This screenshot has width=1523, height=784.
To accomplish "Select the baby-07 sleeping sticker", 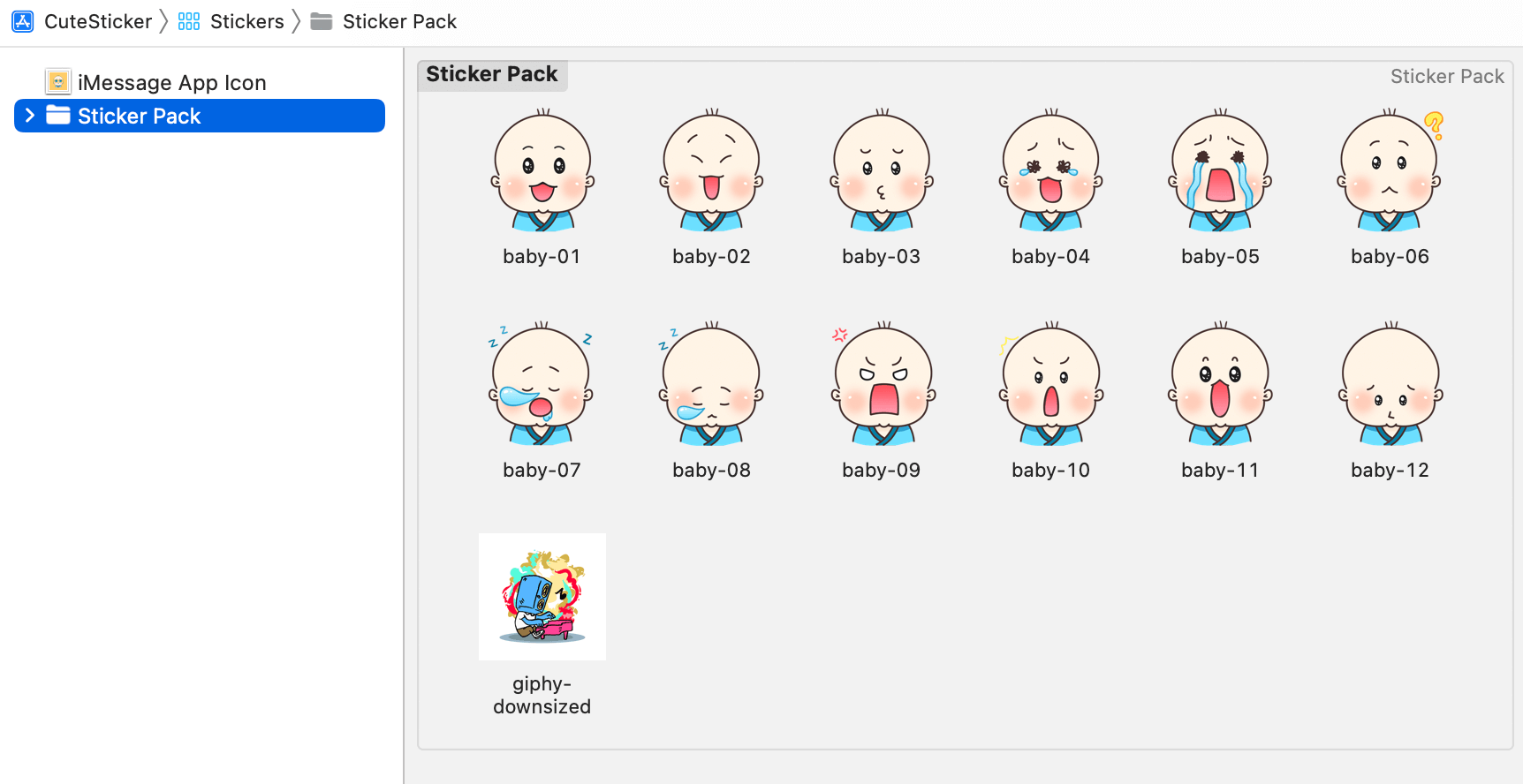I will click(542, 385).
